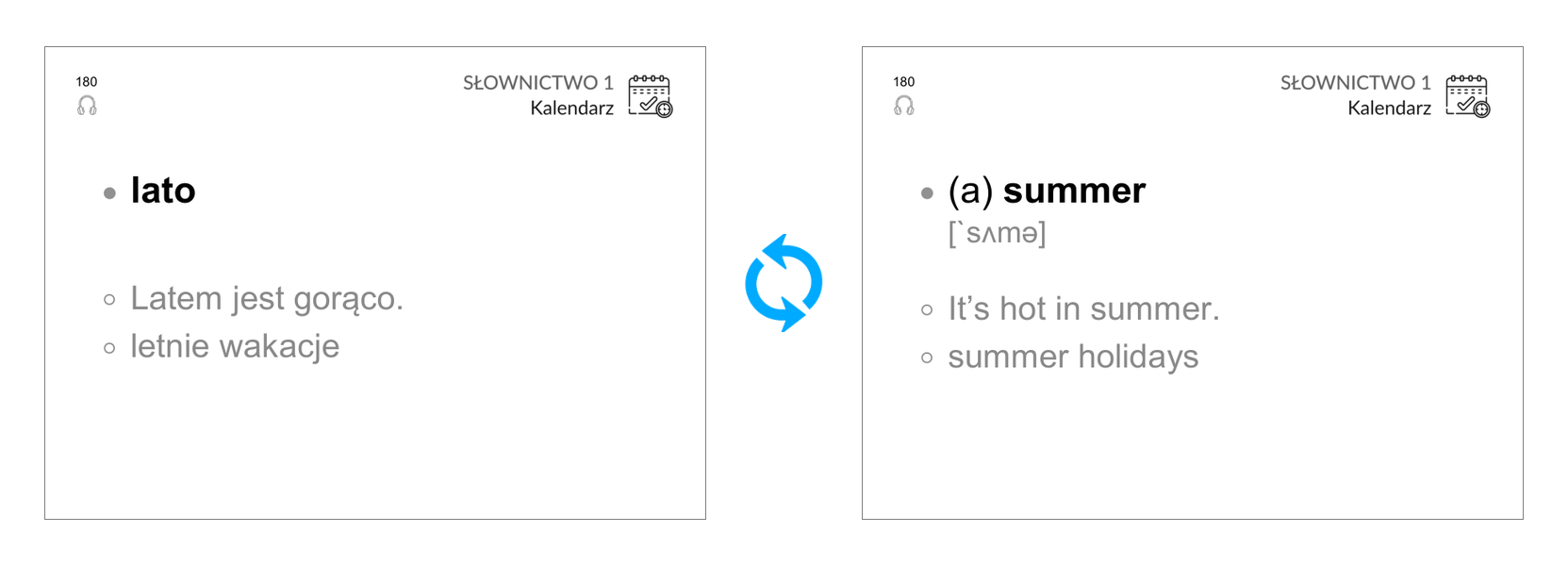Click "SŁOWNICTWO 1" heading on right card
Screen dimensions: 1568x566
coord(1356,83)
